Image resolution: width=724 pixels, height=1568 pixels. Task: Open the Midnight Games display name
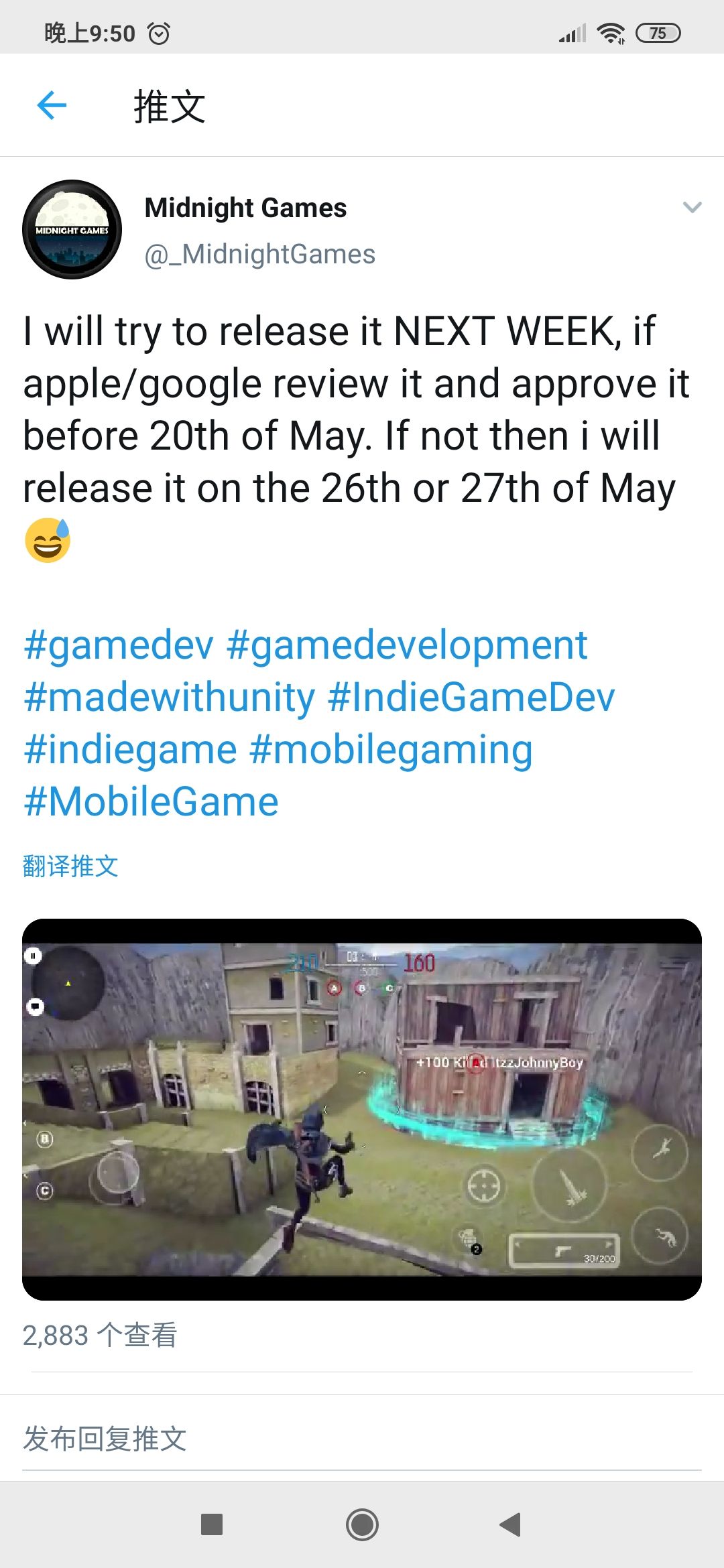coord(245,208)
